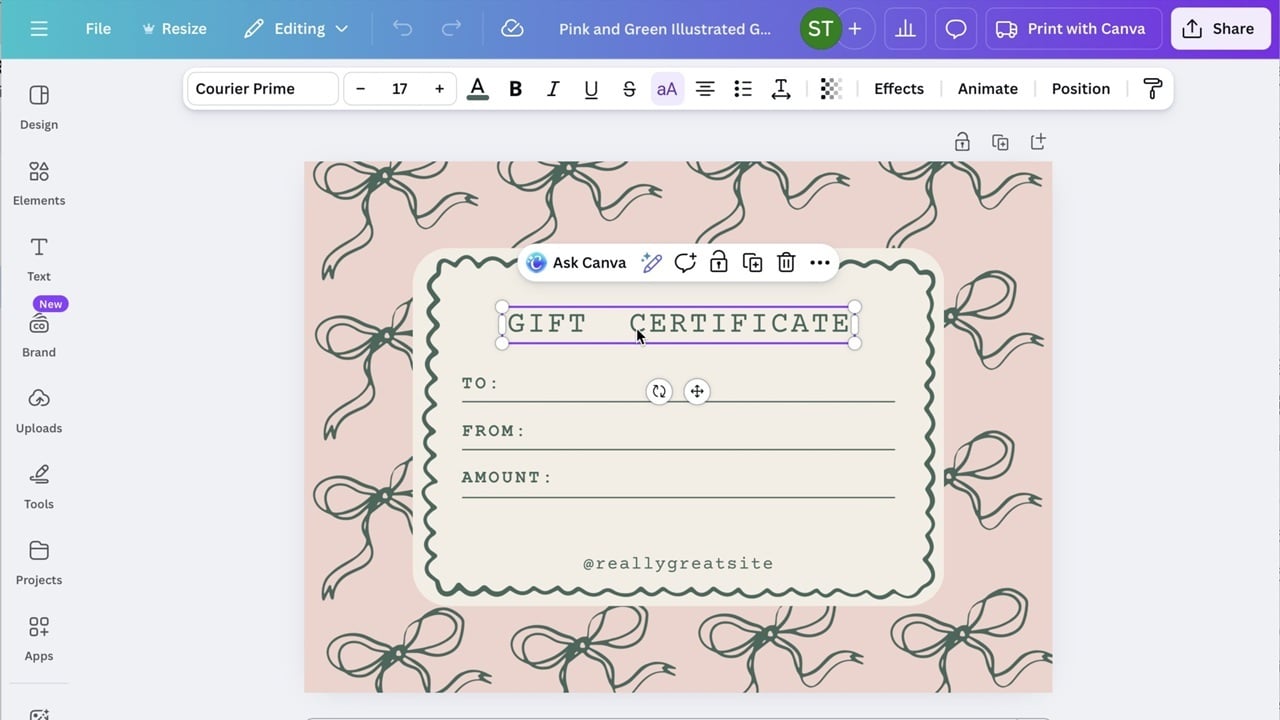Viewport: 1280px width, 720px height.
Task: Open Magic Write pencil sparkle icon
Action: [x=652, y=263]
